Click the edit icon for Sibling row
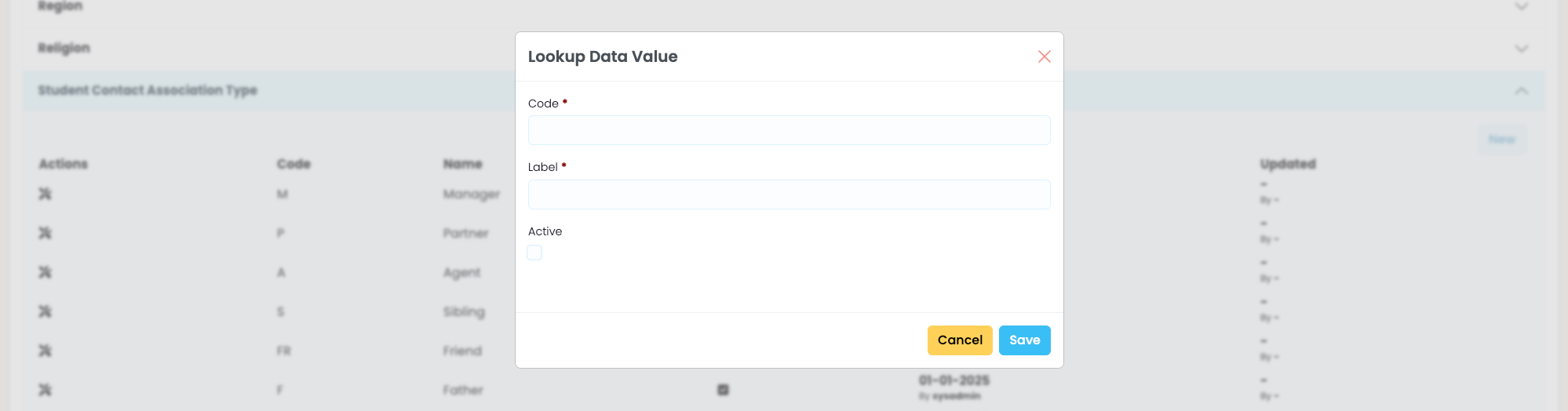Viewport: 1568px width, 411px height. point(45,311)
